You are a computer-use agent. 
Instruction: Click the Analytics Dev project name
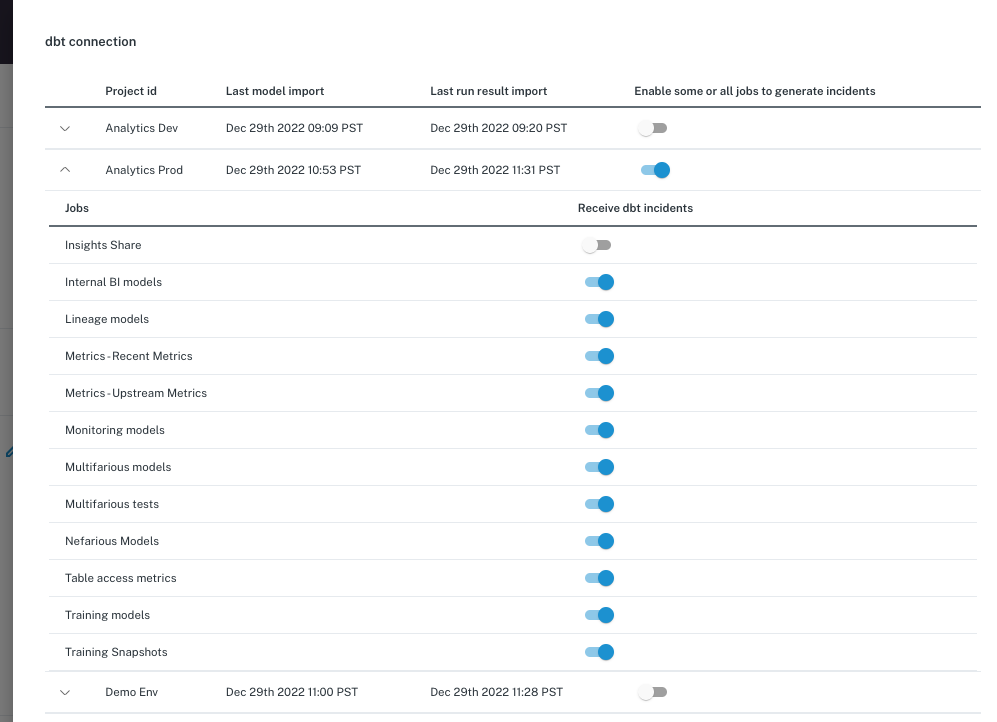coord(142,128)
